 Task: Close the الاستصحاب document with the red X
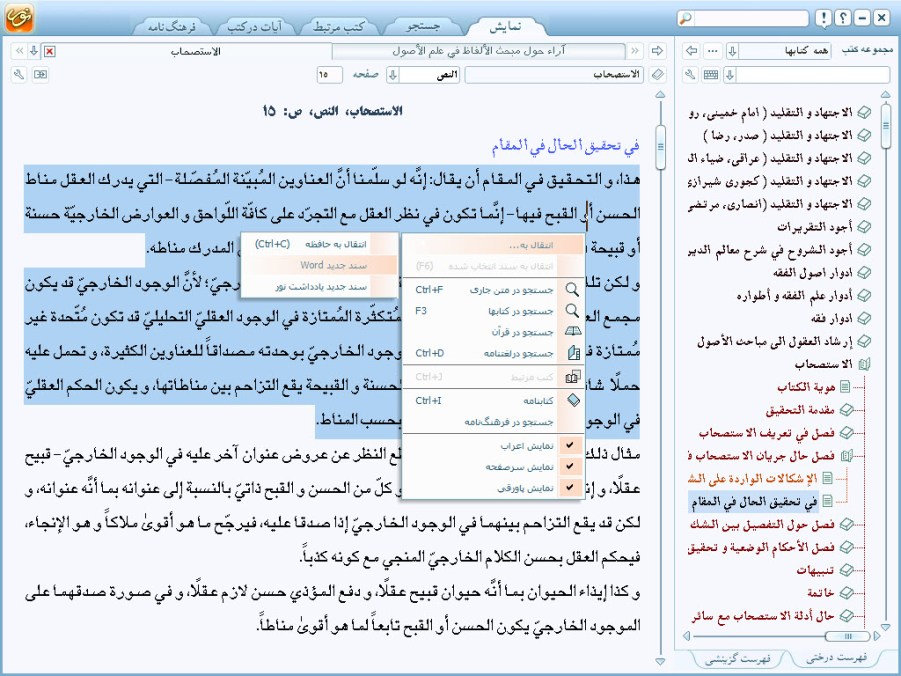(x=50, y=52)
